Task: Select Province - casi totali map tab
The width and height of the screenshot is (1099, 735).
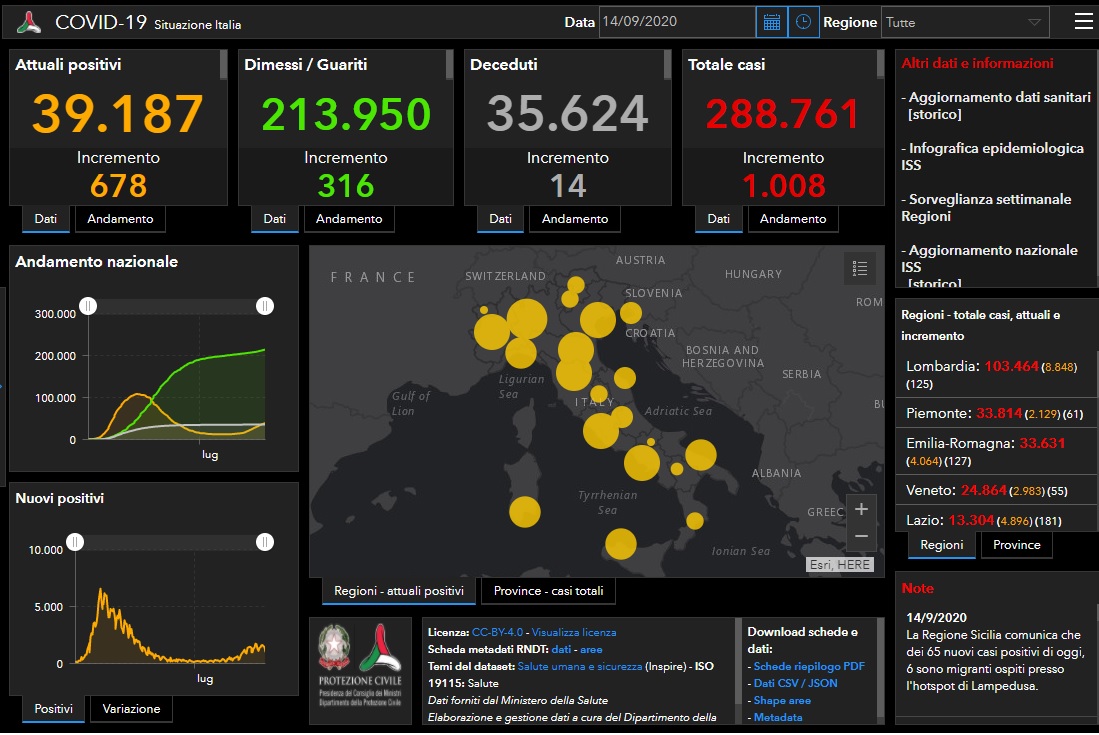Action: pyautogui.click(x=548, y=591)
